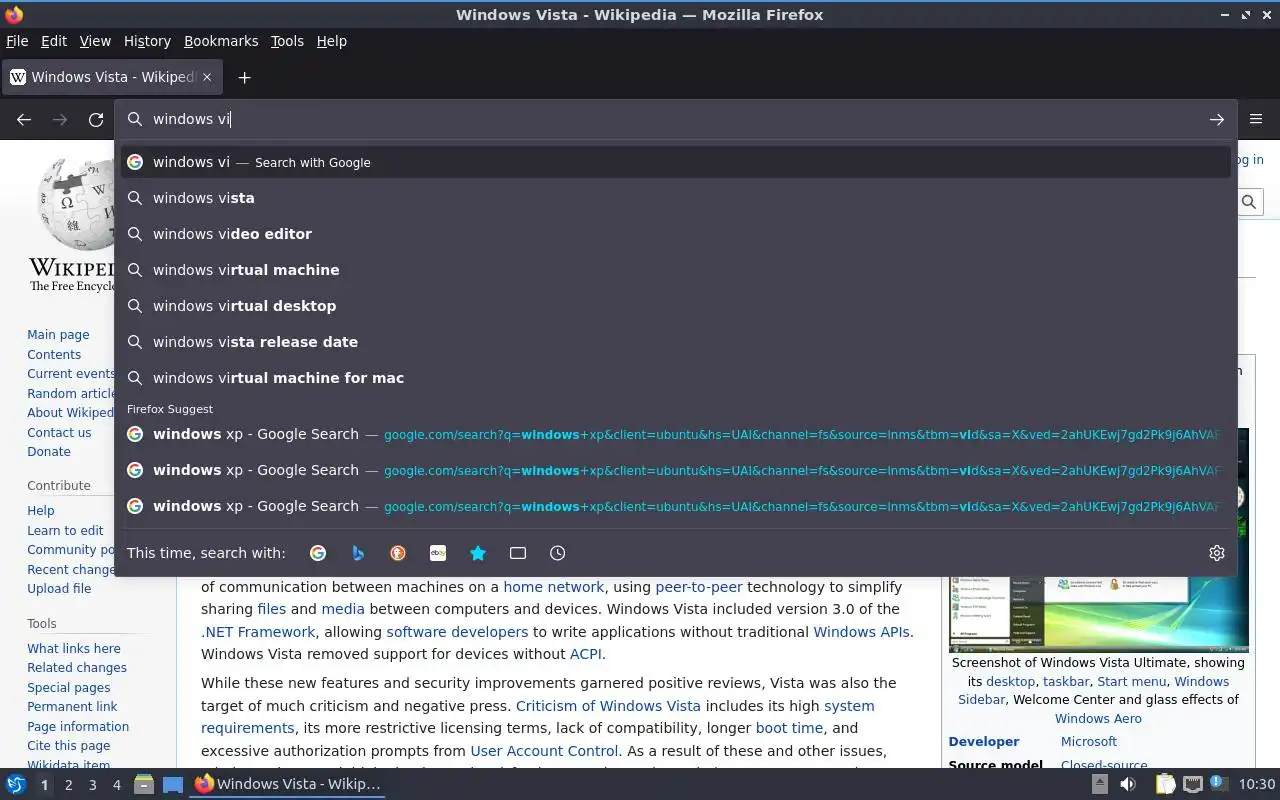Screen dimensions: 1280x800
Task: Open the Bookmarks menu
Action: [x=221, y=41]
